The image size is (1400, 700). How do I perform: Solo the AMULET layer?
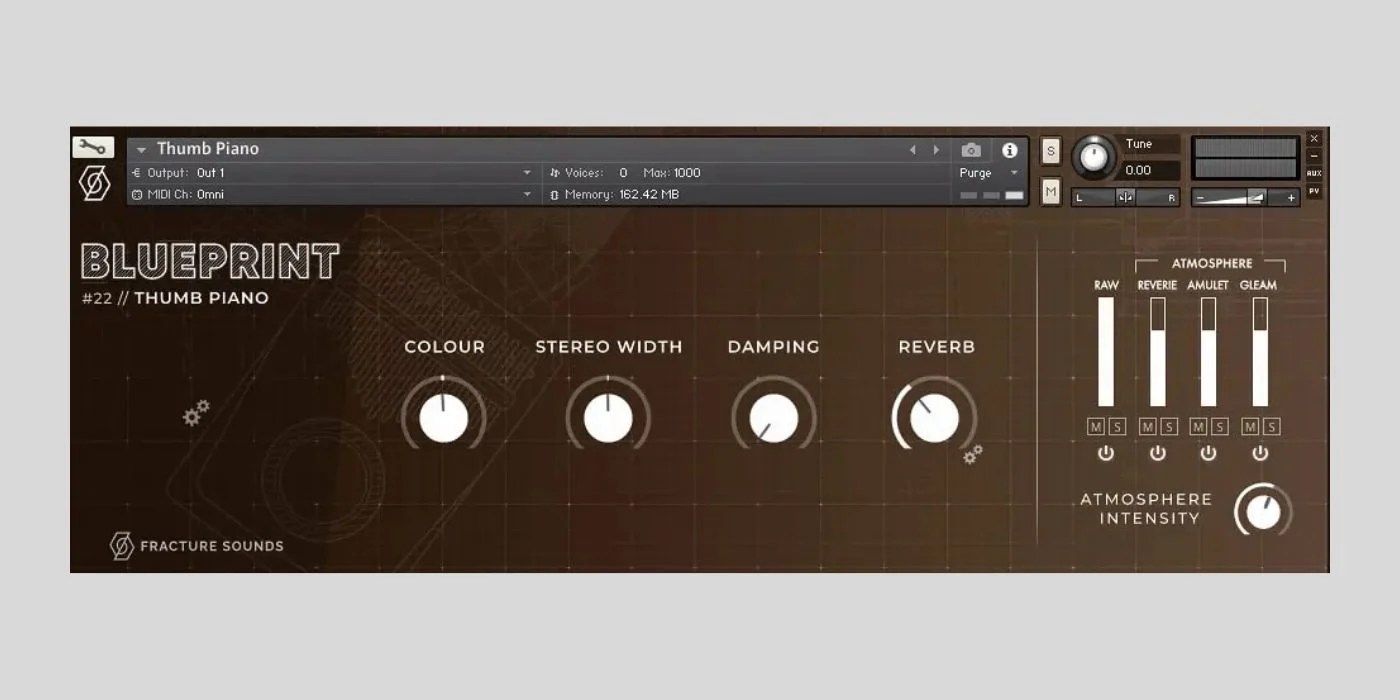point(1219,427)
